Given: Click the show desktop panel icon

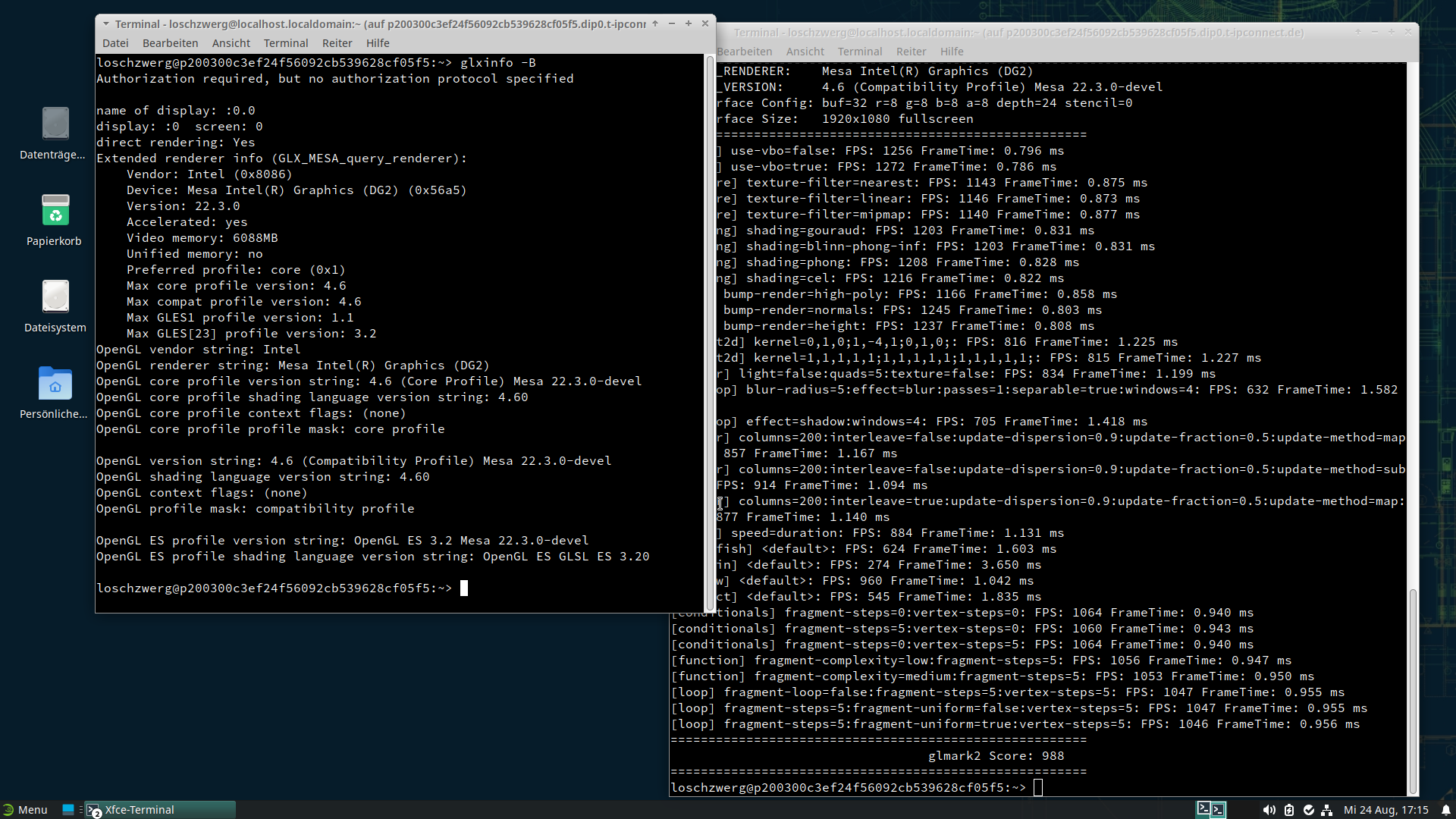Looking at the screenshot, I should tap(68, 810).
